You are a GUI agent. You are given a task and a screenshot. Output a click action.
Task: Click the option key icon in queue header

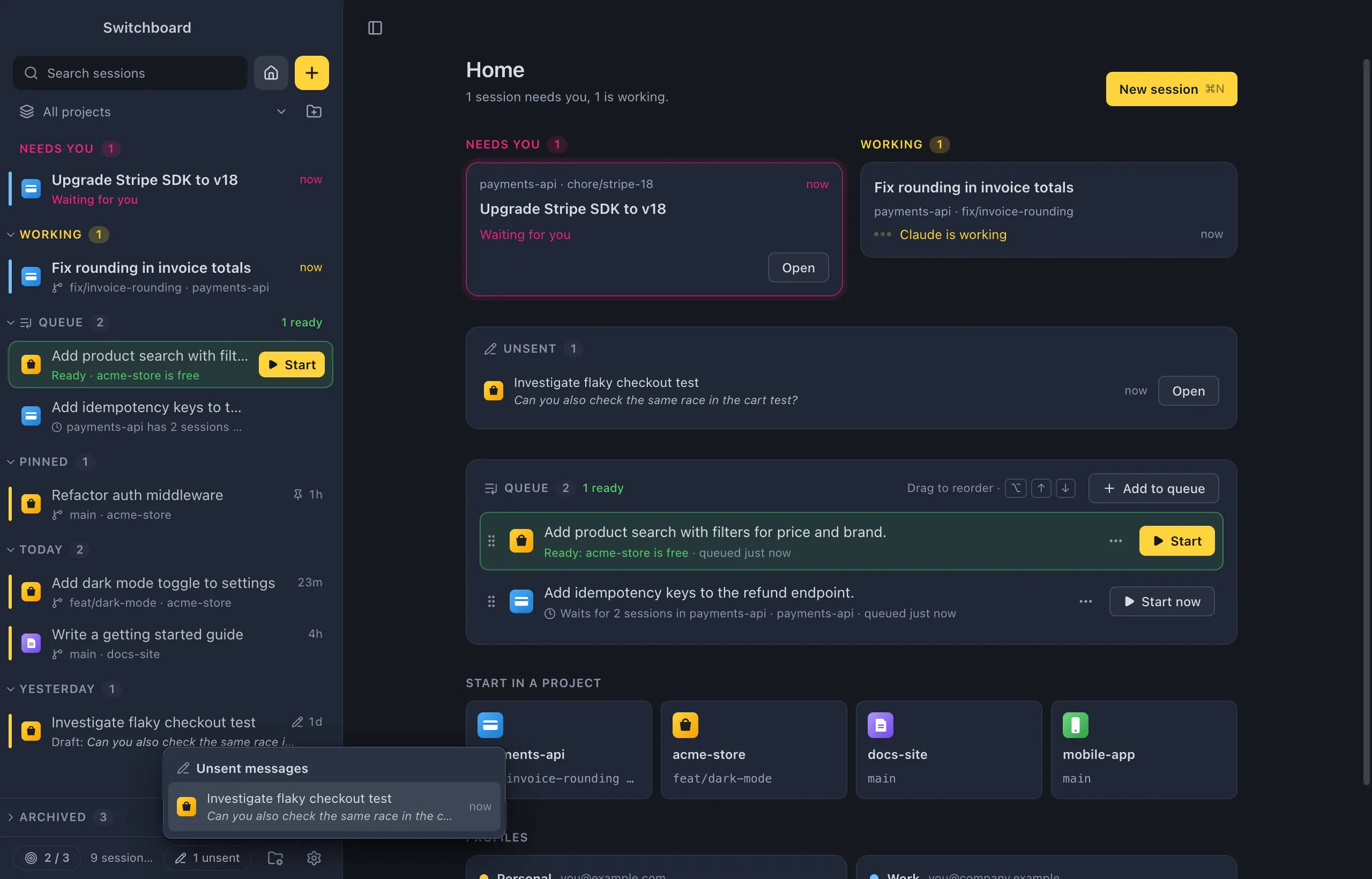click(x=1016, y=488)
